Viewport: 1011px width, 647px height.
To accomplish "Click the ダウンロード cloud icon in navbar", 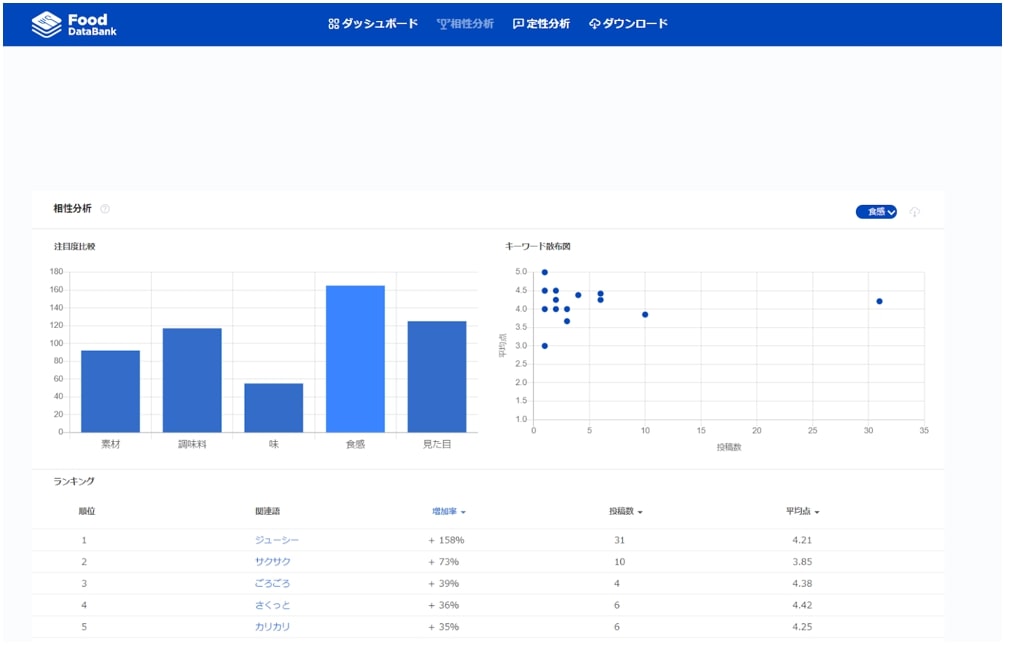I will coord(594,24).
